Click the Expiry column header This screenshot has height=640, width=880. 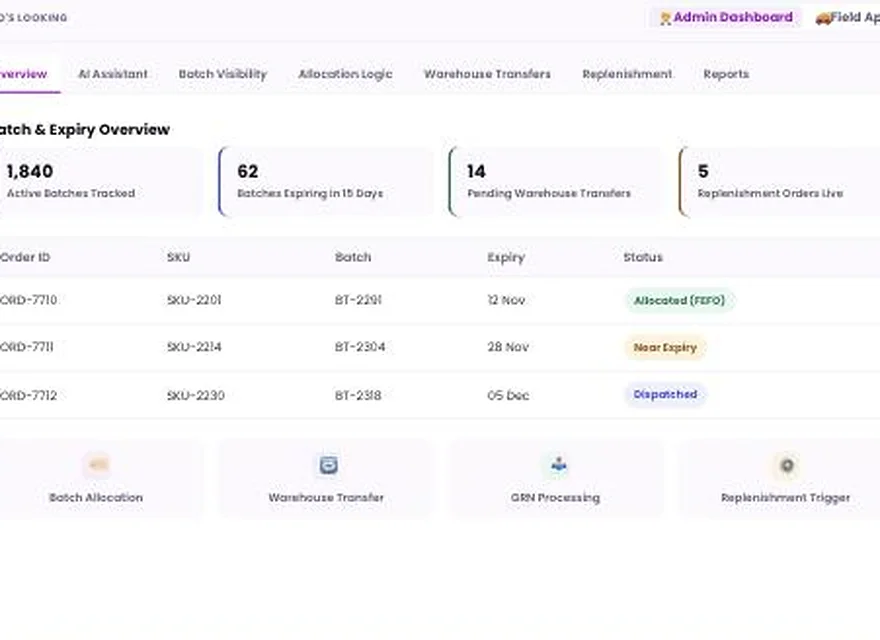[506, 258]
